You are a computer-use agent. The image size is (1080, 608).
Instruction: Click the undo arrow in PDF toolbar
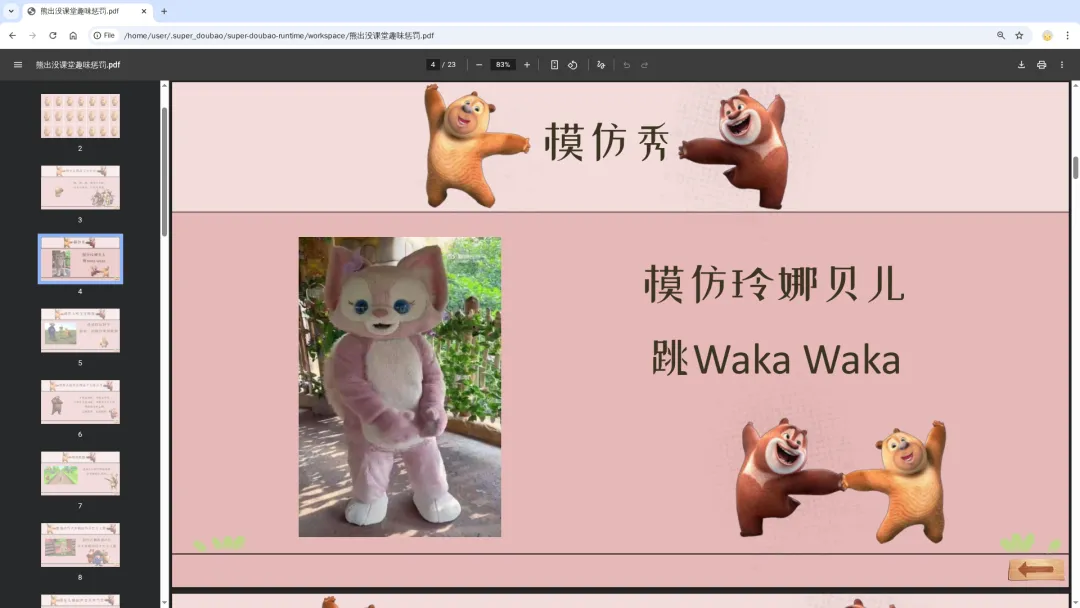626,65
